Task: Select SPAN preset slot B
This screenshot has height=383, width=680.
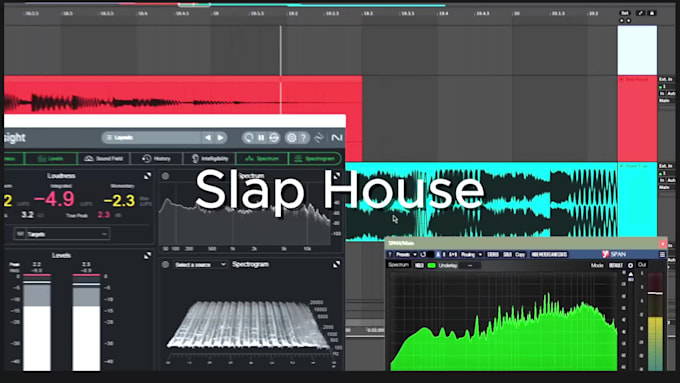Action: click(444, 255)
